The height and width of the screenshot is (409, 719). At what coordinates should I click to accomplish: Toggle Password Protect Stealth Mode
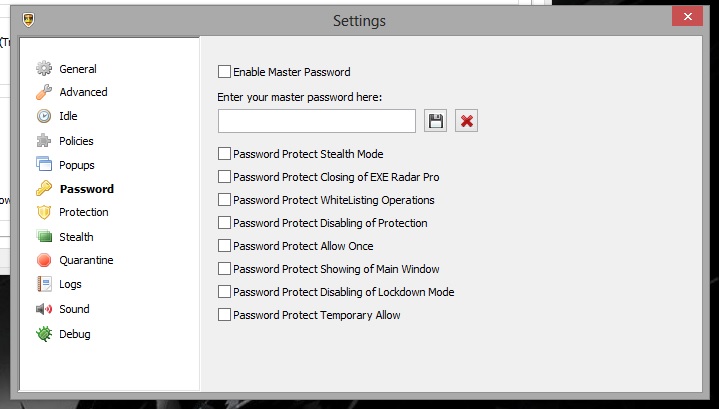224,154
